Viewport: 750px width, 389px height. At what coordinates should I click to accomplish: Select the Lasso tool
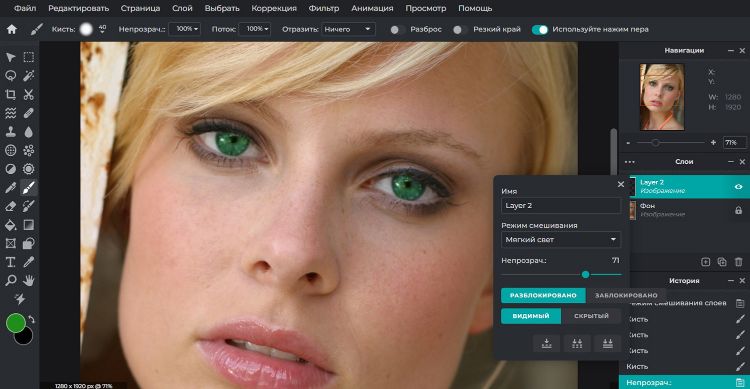pyautogui.click(x=11, y=76)
